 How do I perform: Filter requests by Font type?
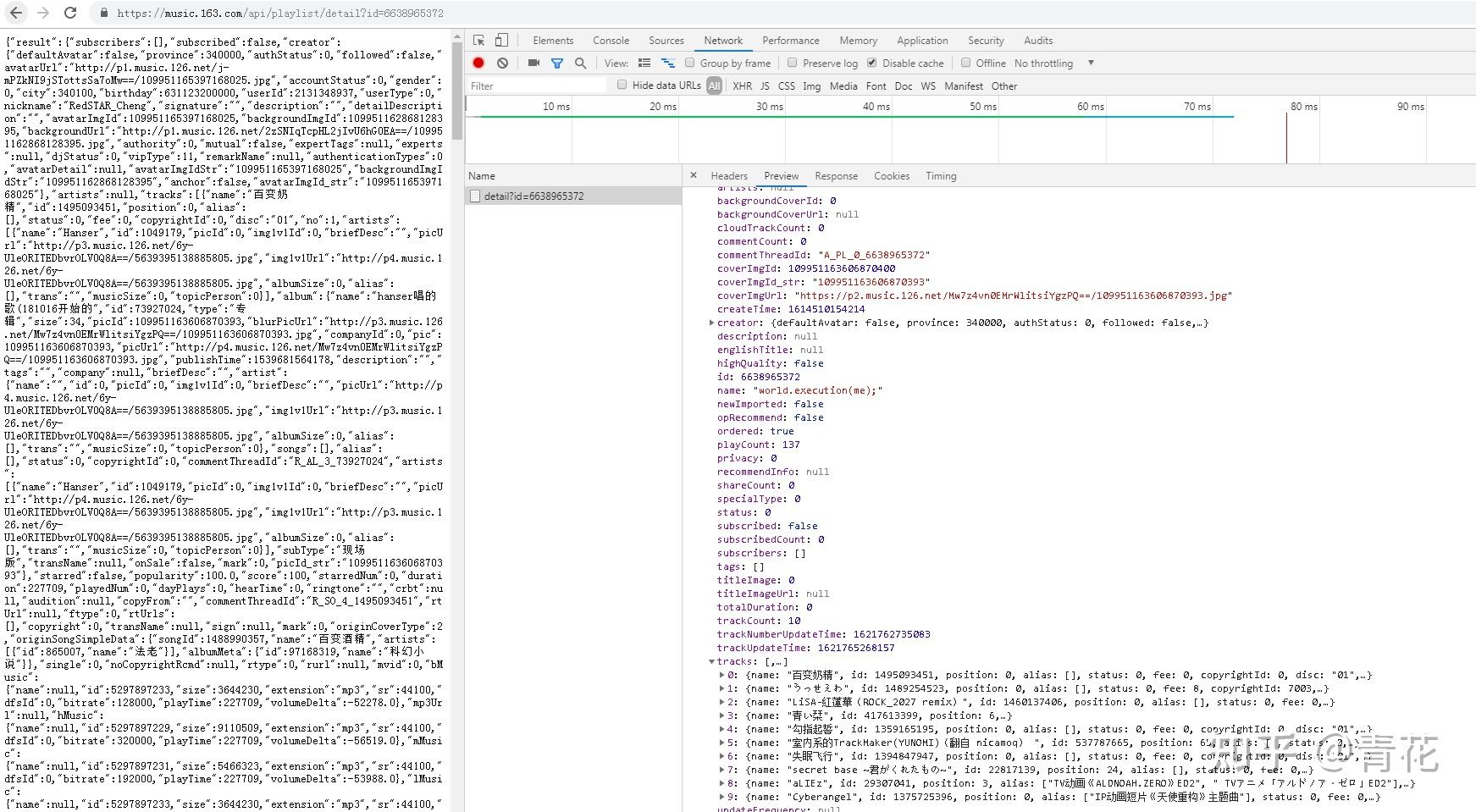point(876,86)
